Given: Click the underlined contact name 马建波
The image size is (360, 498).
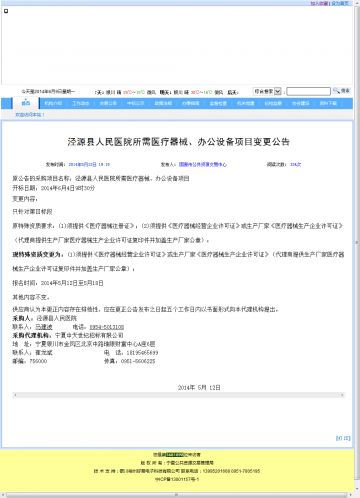Looking at the screenshot, I should 44,327.
